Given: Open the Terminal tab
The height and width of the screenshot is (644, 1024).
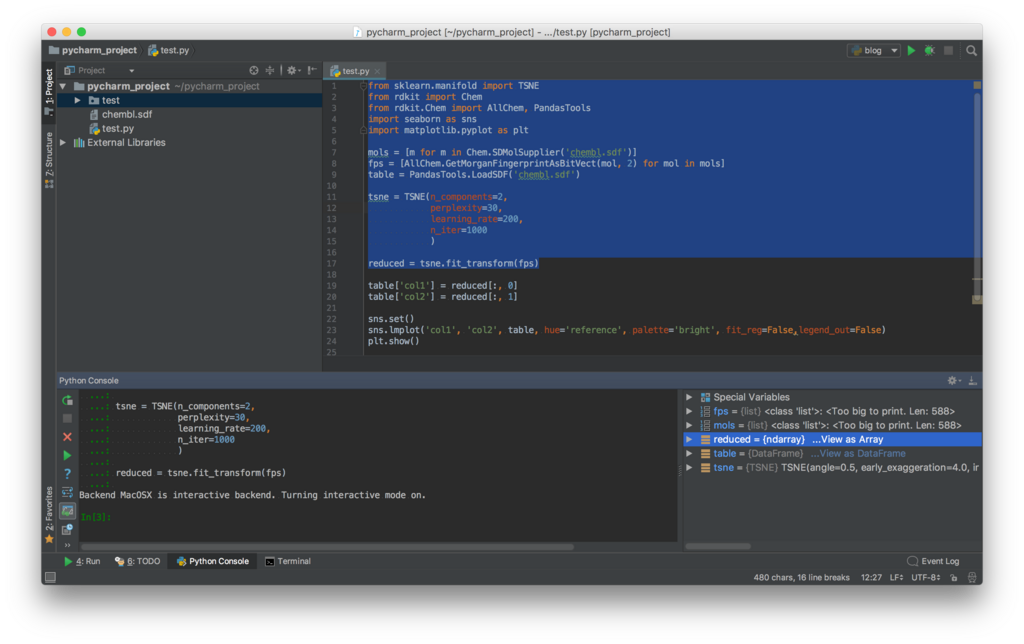Looking at the screenshot, I should click(288, 561).
